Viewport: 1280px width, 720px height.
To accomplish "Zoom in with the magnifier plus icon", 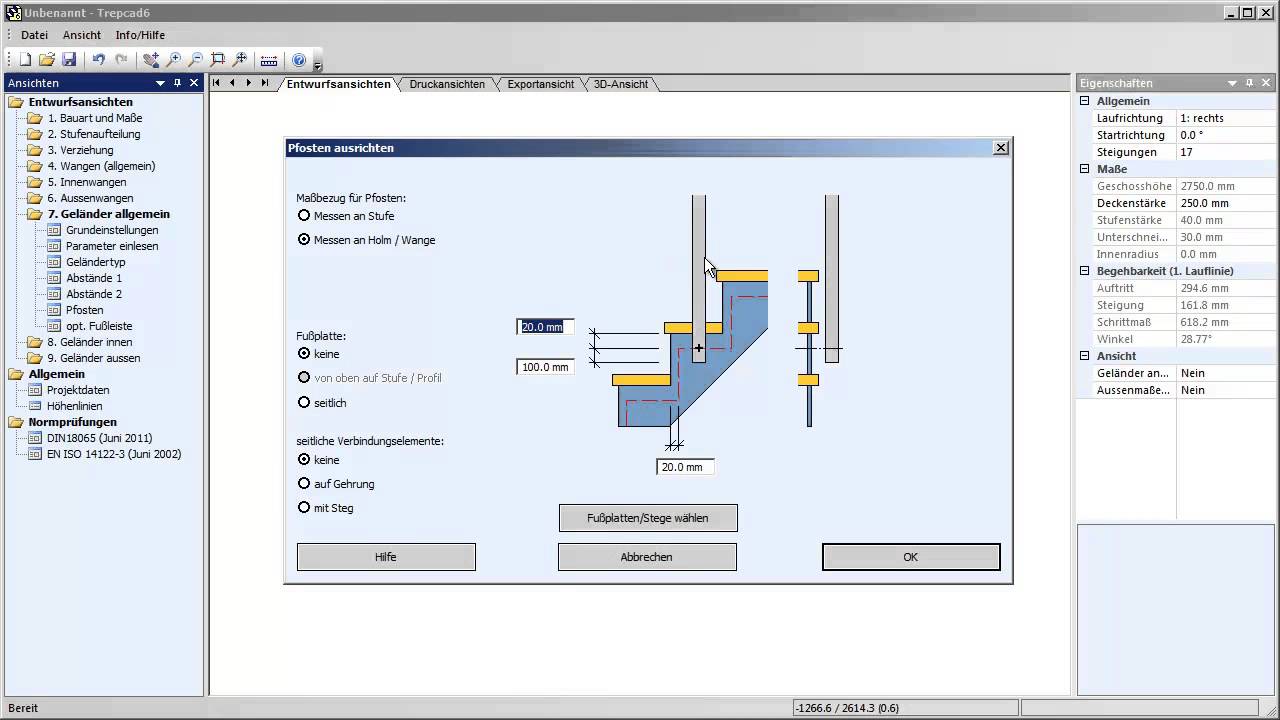I will point(174,60).
